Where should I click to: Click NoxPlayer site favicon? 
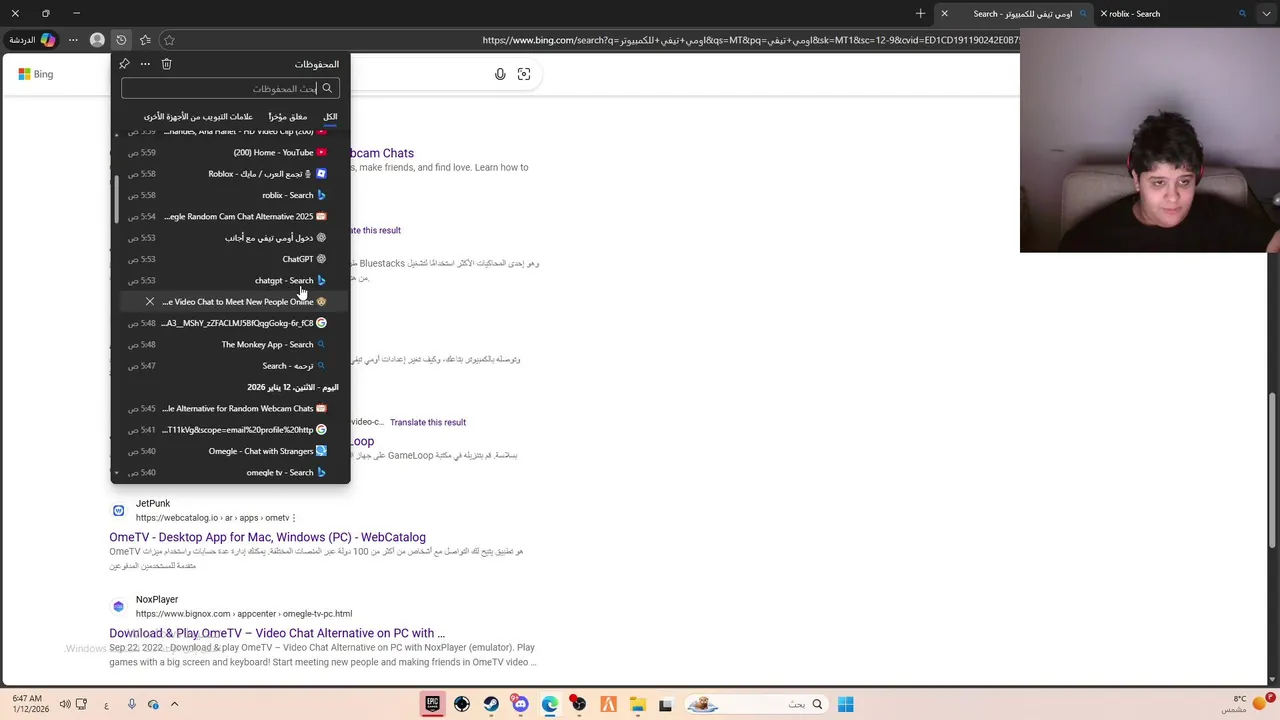point(118,606)
